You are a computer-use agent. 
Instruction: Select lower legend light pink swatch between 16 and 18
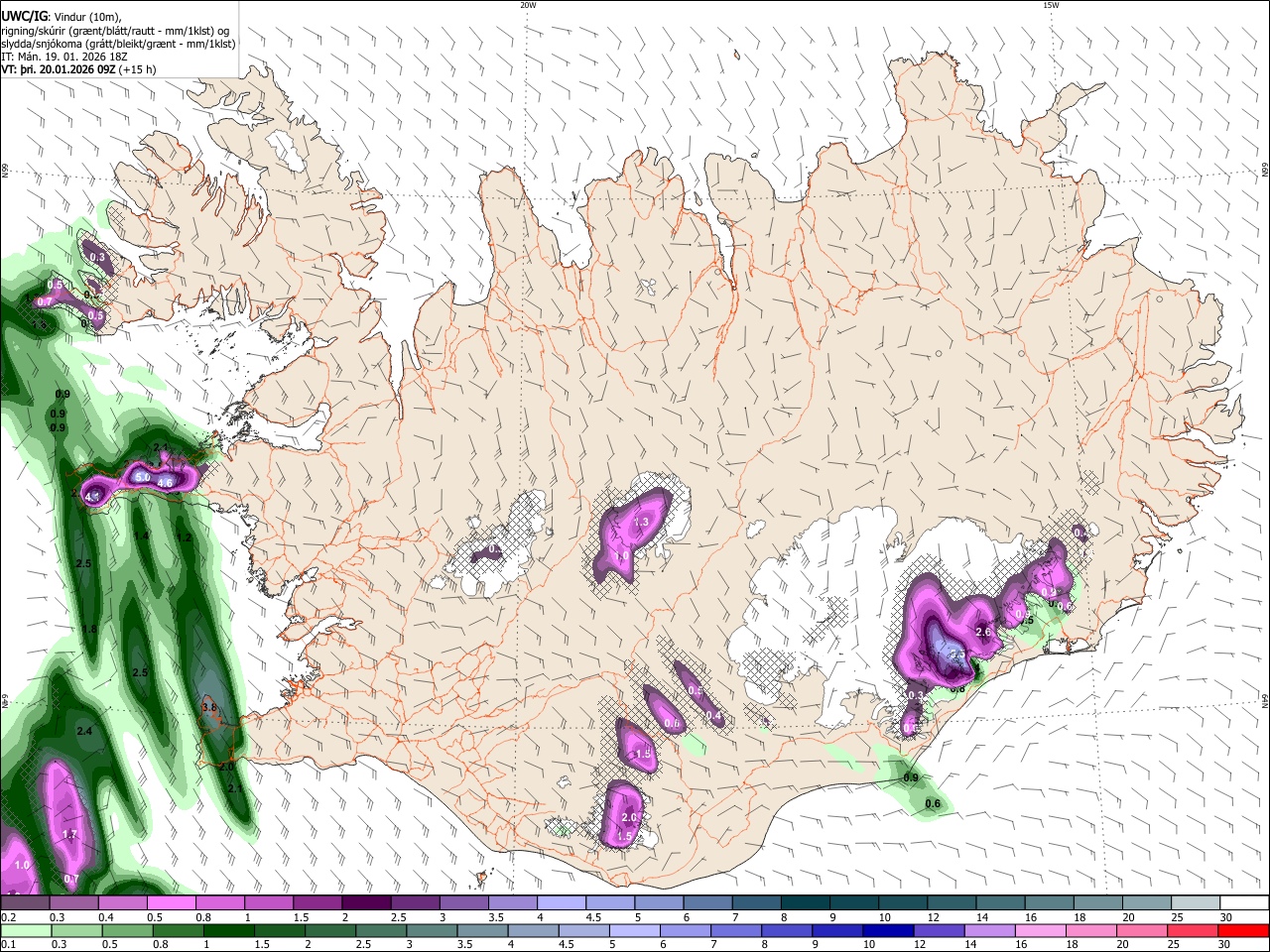[x=1041, y=930]
